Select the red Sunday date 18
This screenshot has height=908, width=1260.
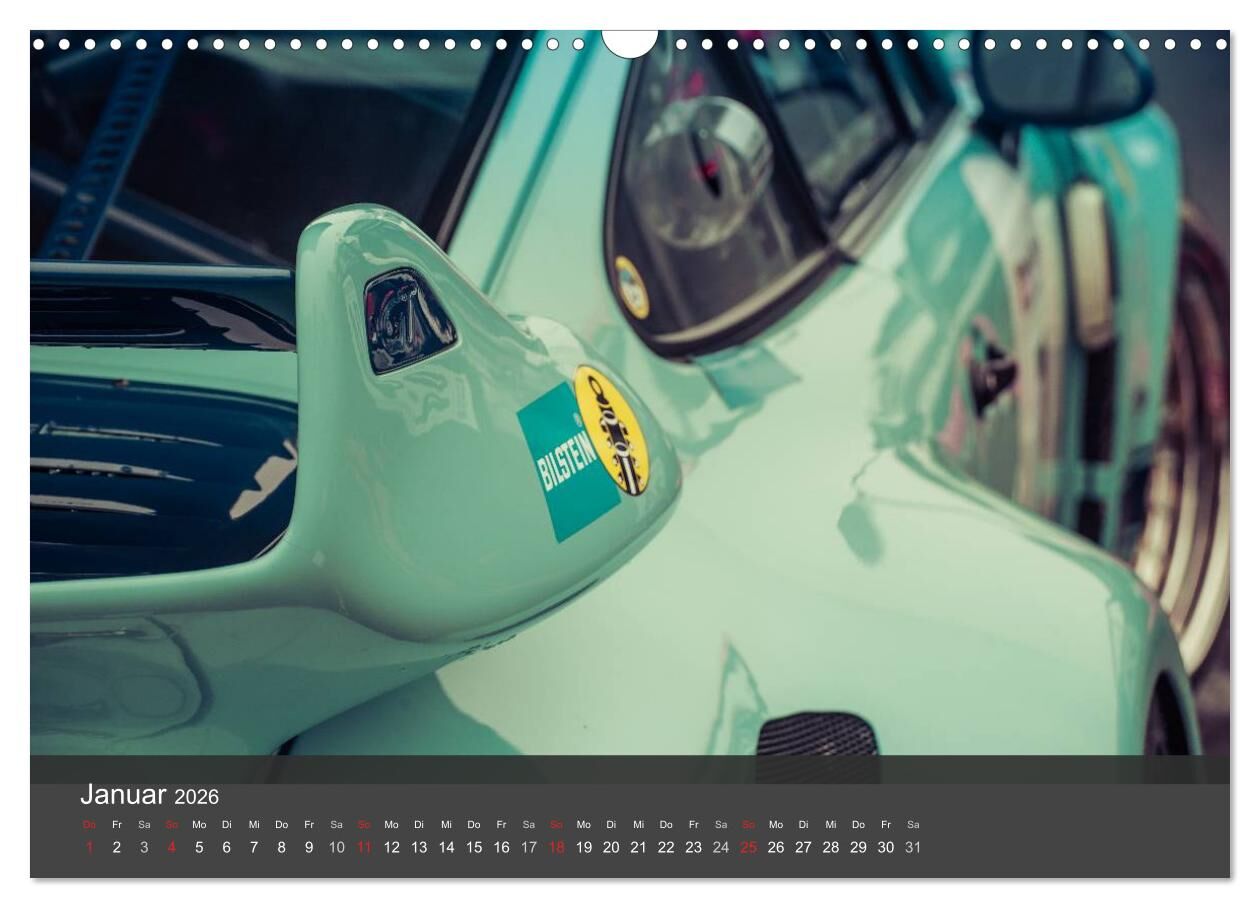[x=556, y=847]
